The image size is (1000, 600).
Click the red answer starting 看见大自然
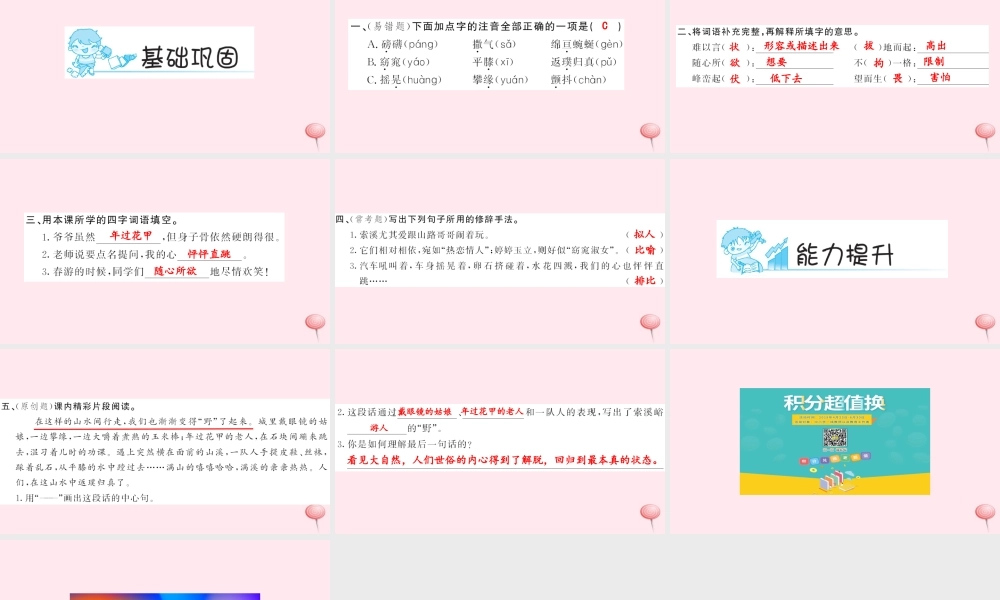504,460
